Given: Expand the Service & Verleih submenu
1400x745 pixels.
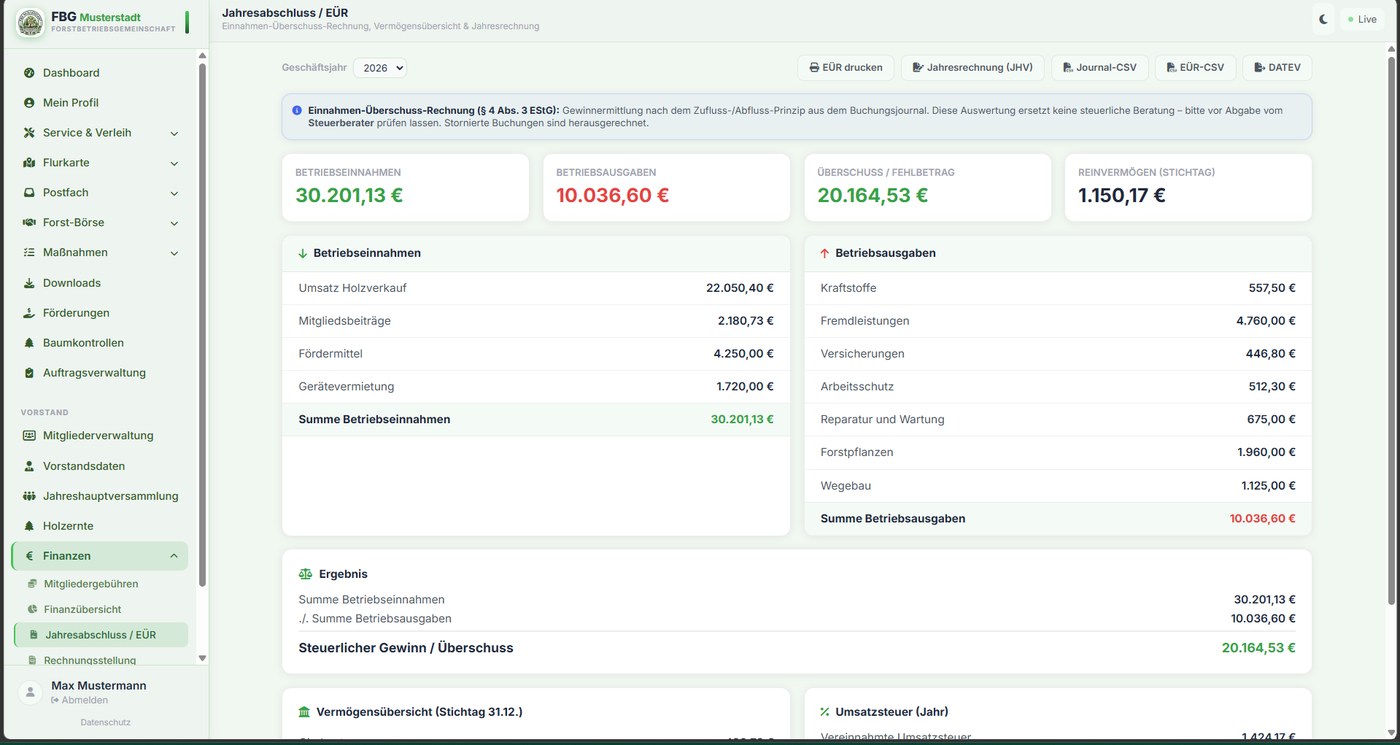Looking at the screenshot, I should [174, 133].
